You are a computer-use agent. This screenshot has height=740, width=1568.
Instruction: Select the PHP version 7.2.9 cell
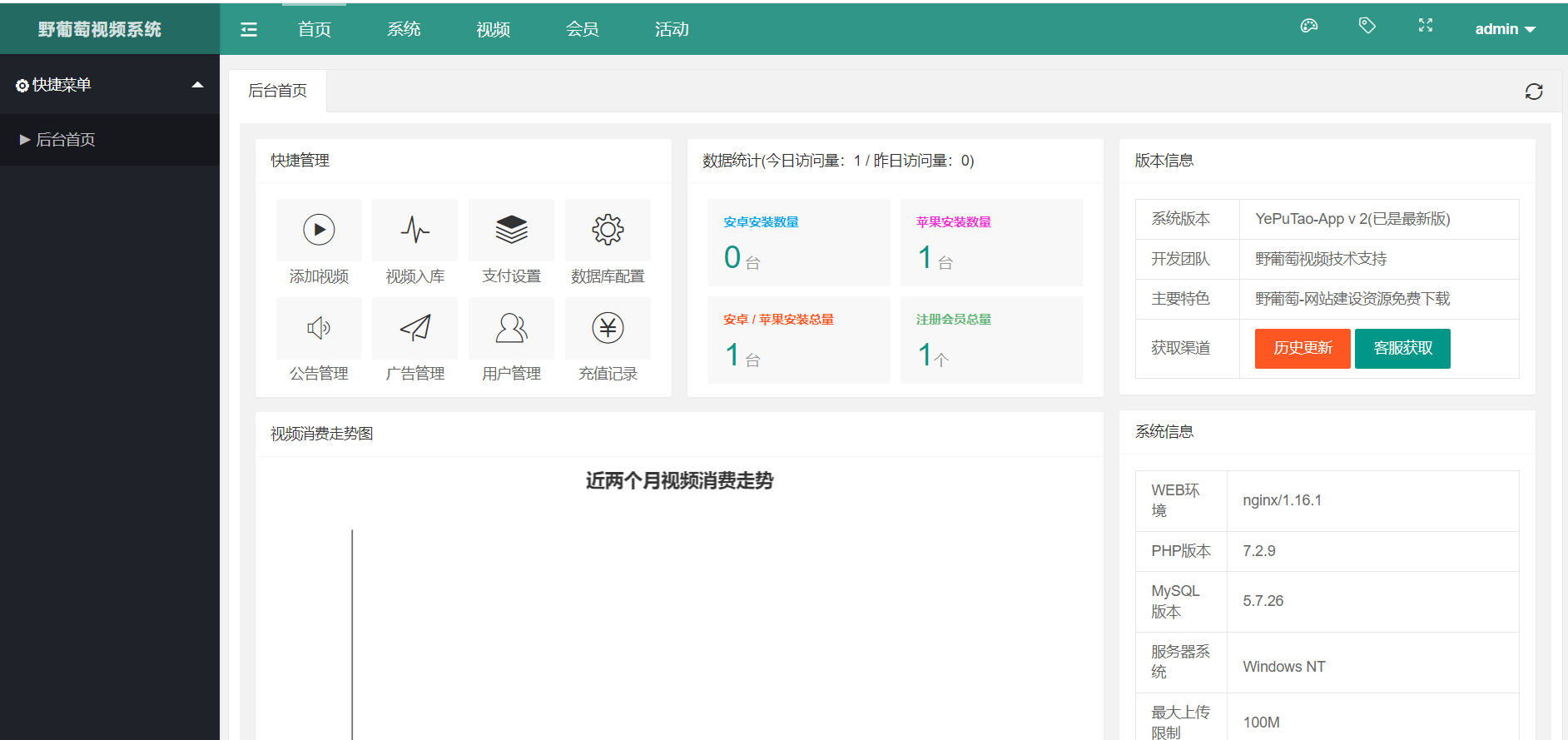(1373, 551)
